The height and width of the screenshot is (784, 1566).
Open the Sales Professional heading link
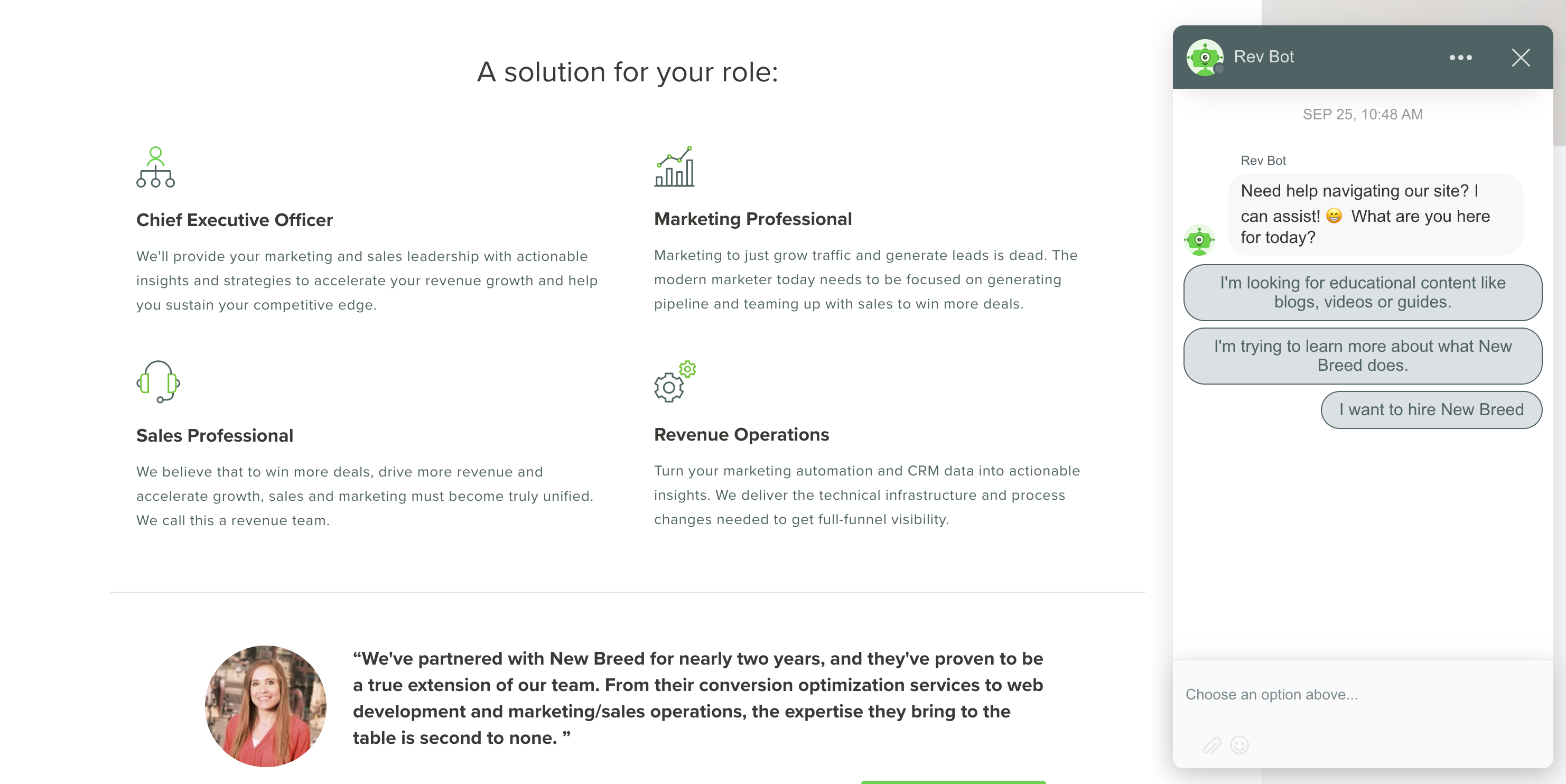[x=215, y=436]
